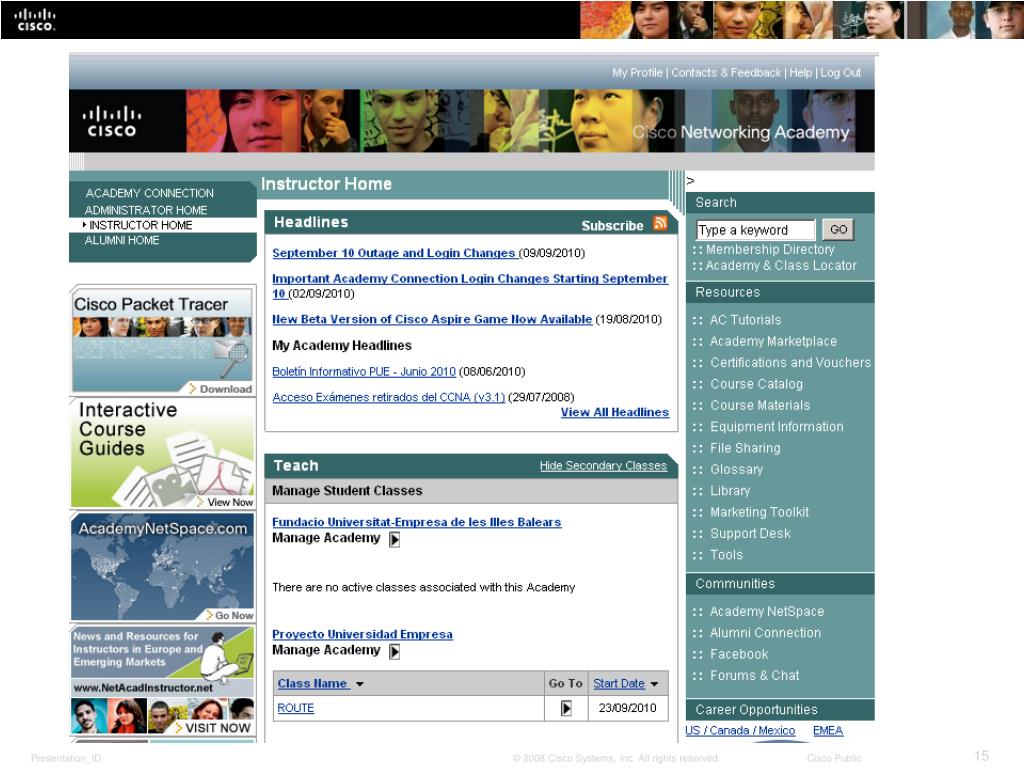The width and height of the screenshot is (1024, 768).
Task: Click the Class Name column header
Action: coord(312,684)
